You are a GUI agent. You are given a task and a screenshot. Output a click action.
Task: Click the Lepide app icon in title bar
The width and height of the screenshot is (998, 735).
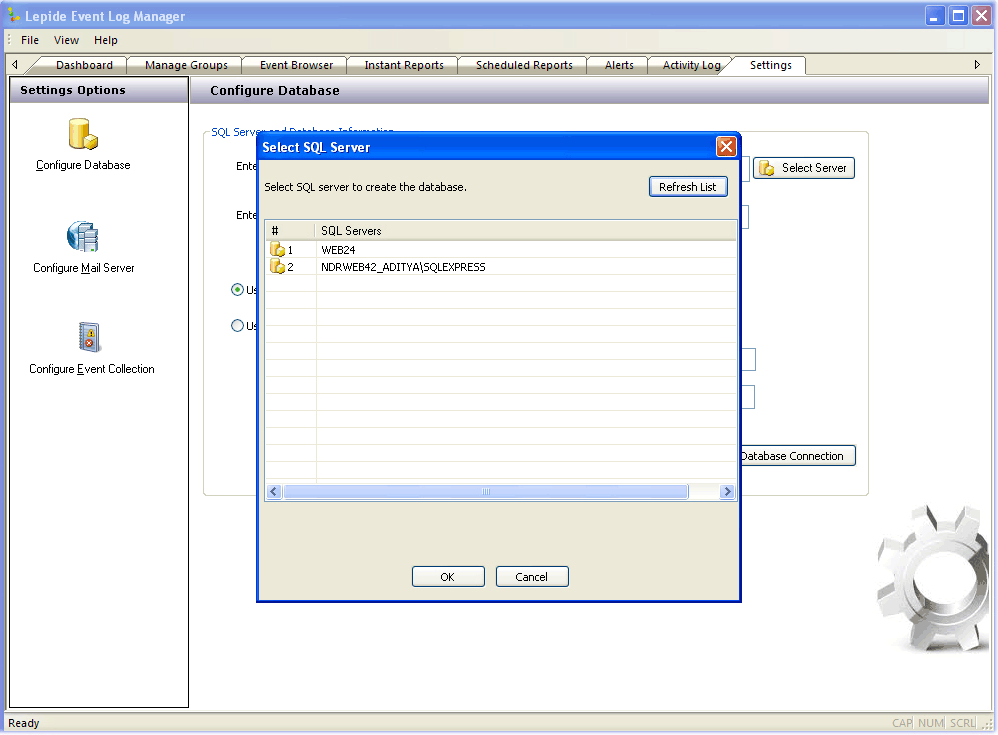click(x=13, y=15)
